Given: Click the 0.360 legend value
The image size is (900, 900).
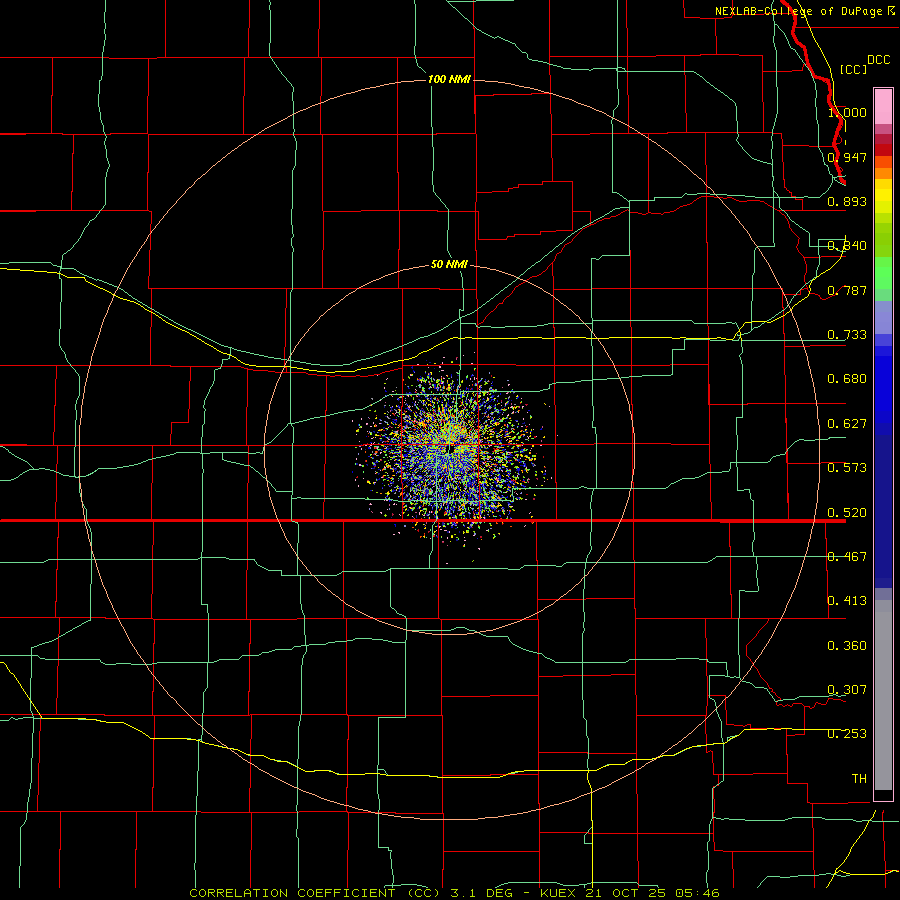Looking at the screenshot, I should pyautogui.click(x=847, y=646).
